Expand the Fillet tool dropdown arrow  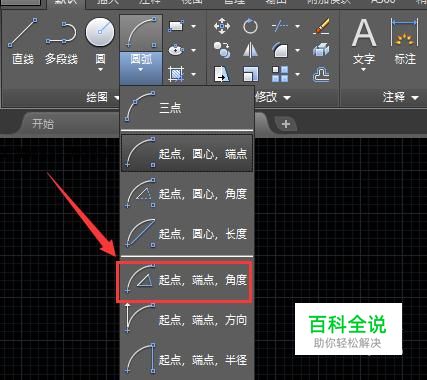tap(297, 51)
